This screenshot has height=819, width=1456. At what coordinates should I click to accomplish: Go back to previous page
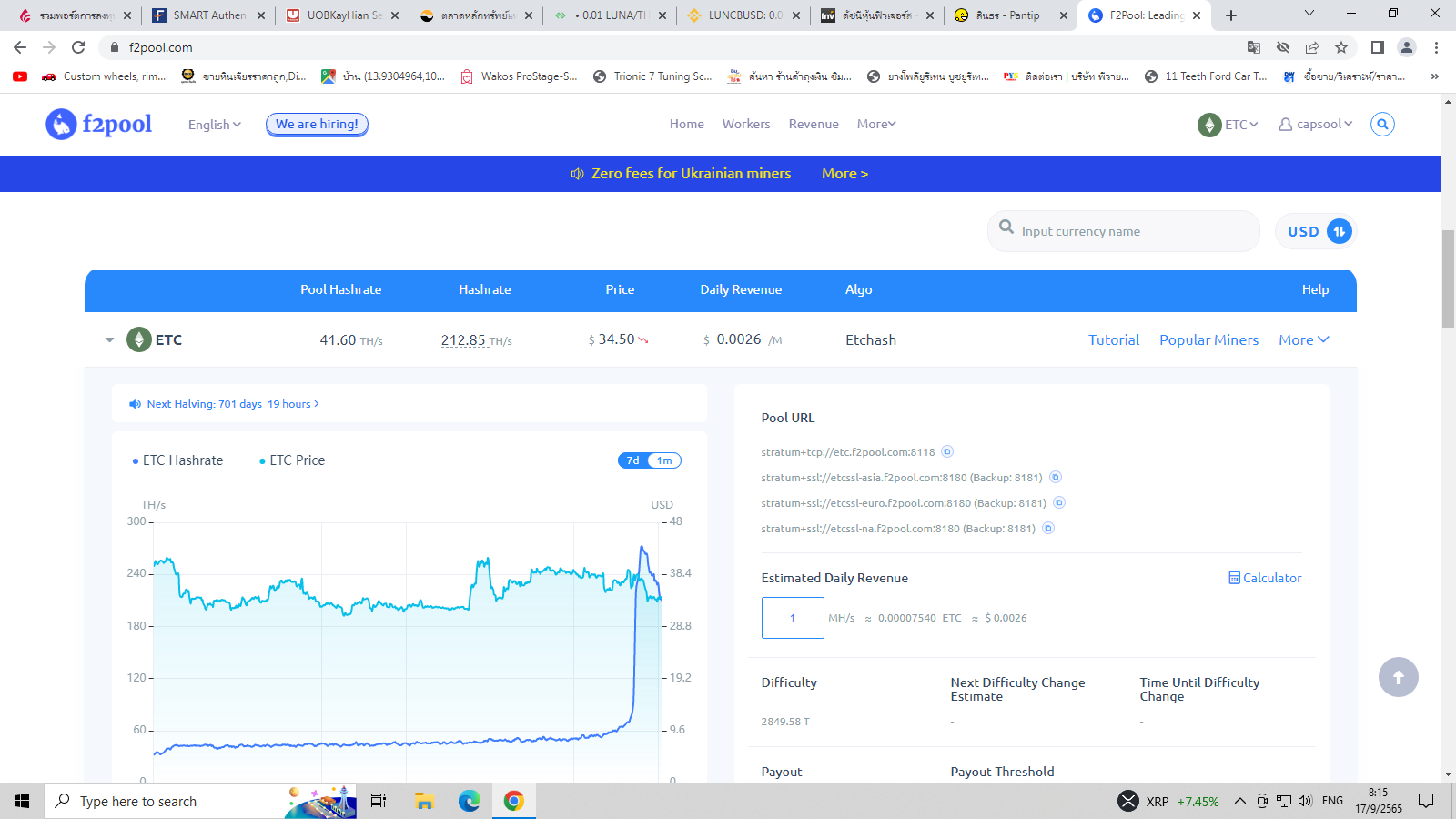click(x=20, y=47)
